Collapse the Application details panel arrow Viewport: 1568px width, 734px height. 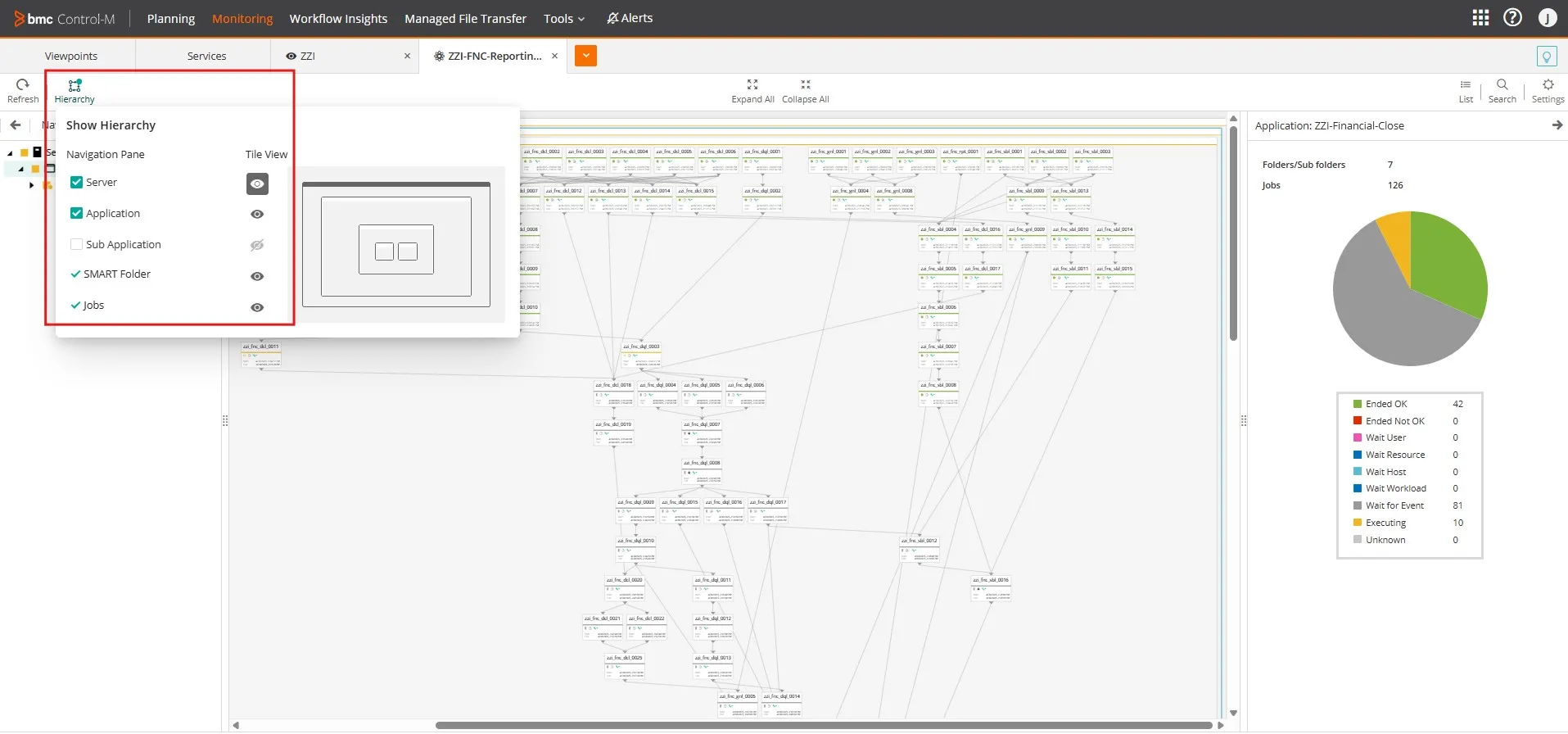pos(1557,125)
